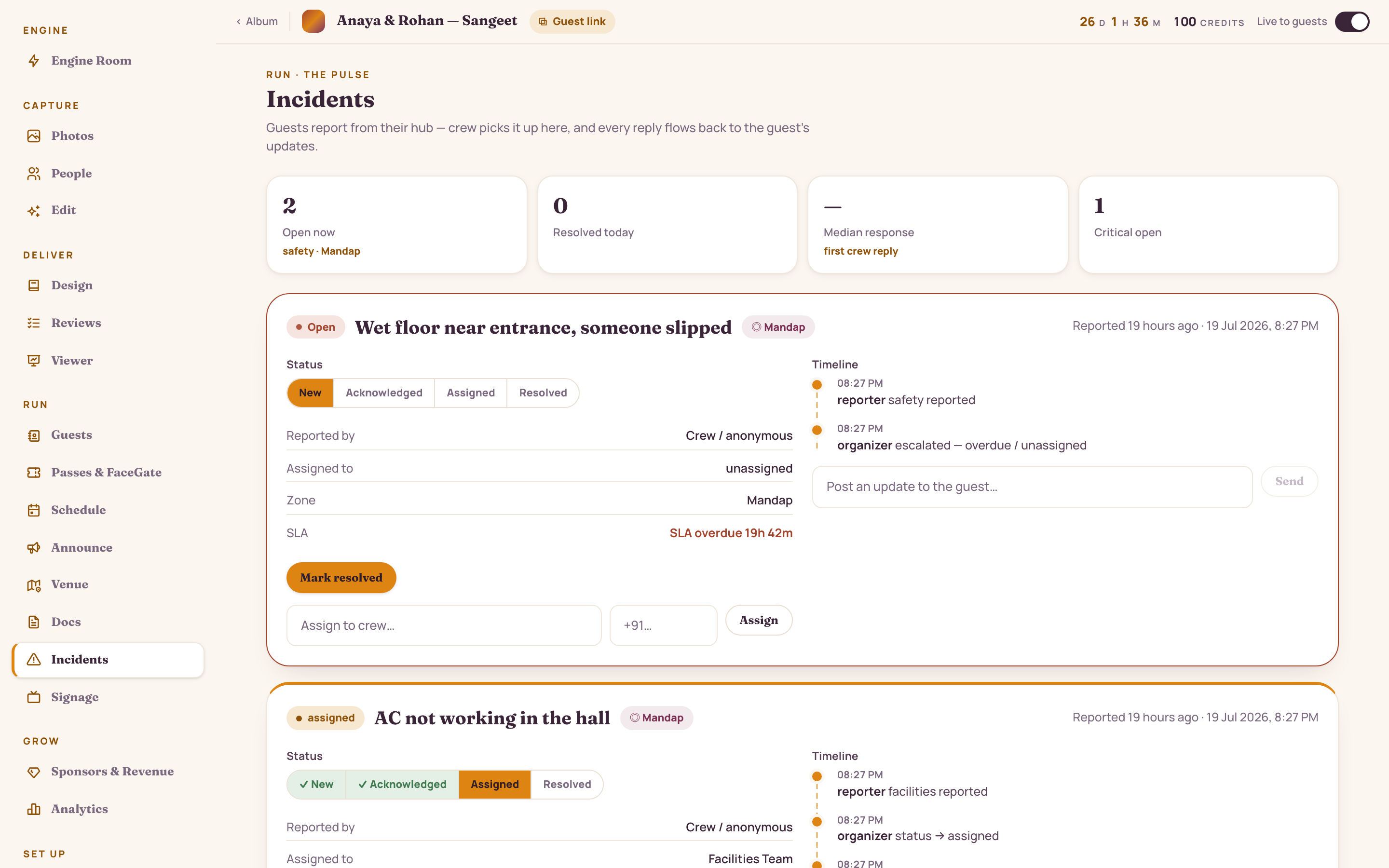Click the Mandap zone tag on Wet floor incident
The image size is (1389, 868).
tap(778, 327)
